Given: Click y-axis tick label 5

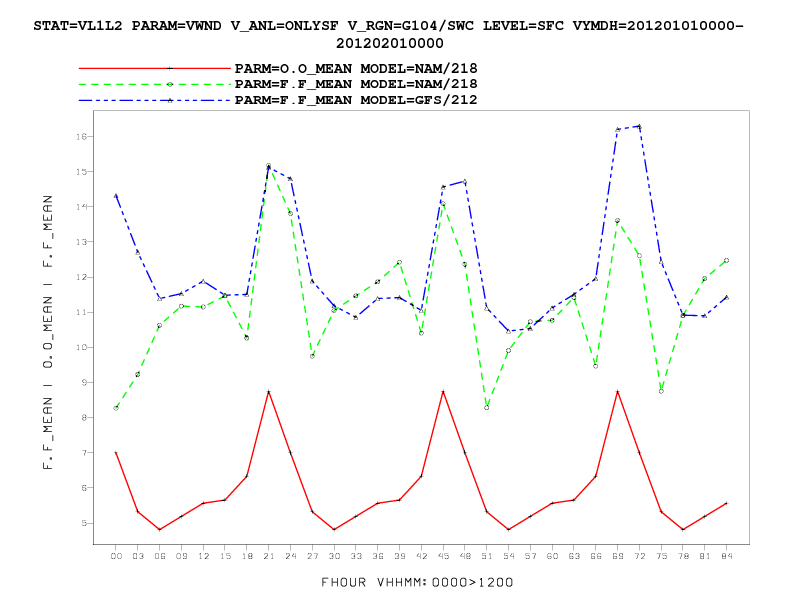Looking at the screenshot, I should 84,523.
